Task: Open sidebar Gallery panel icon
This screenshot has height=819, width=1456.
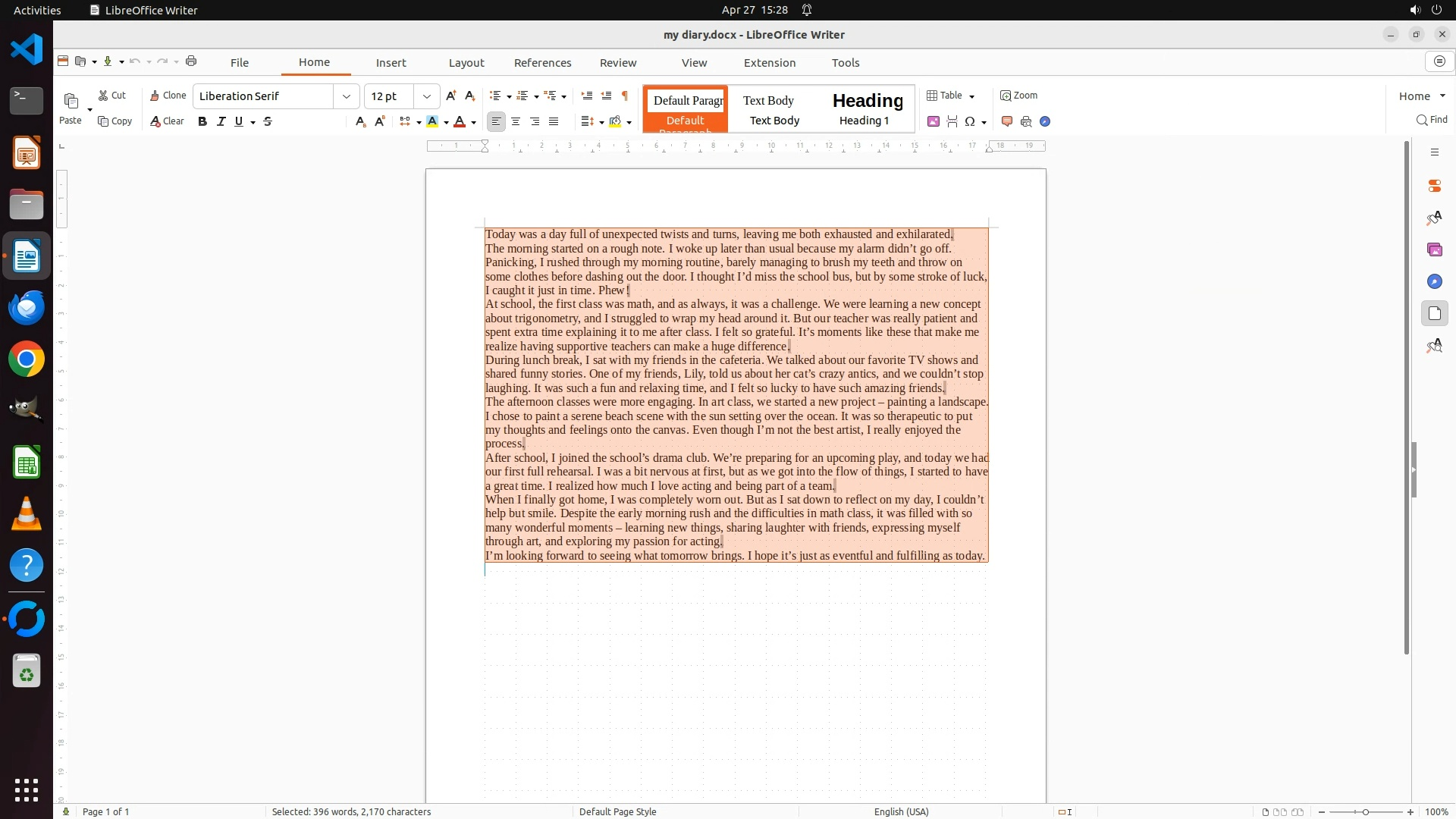Action: click(1434, 249)
